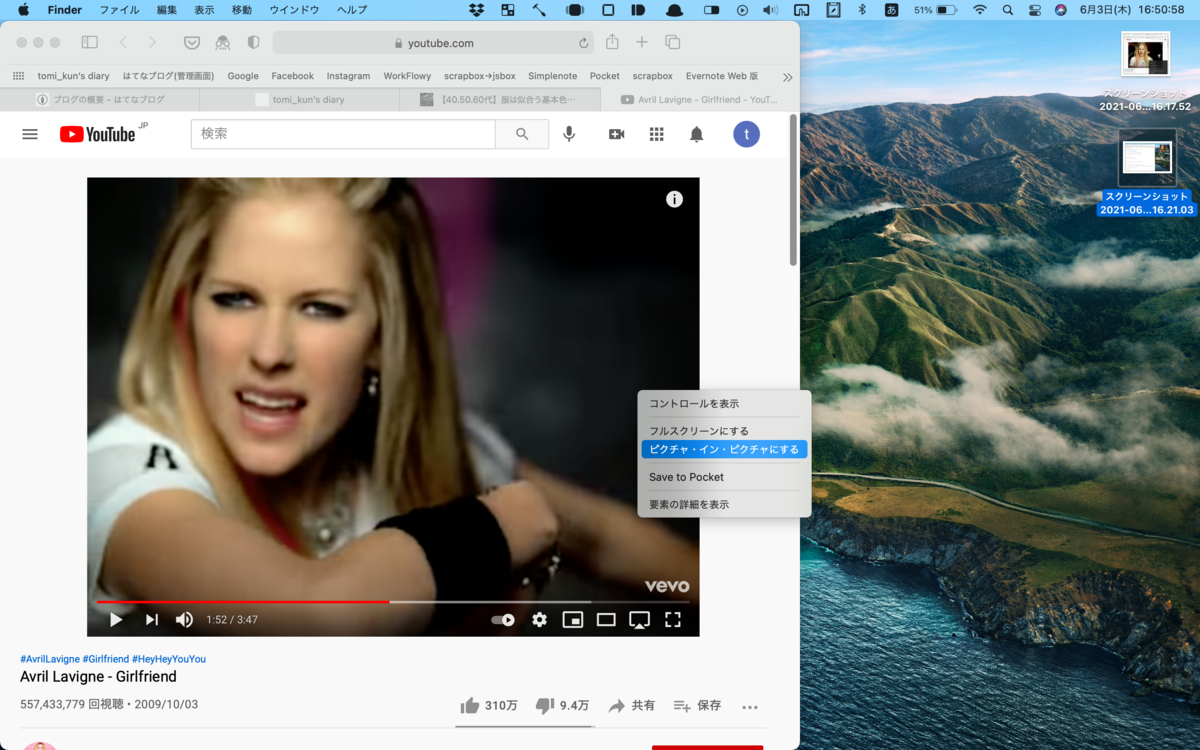Open the more actions ellipsis below the video

click(x=750, y=707)
